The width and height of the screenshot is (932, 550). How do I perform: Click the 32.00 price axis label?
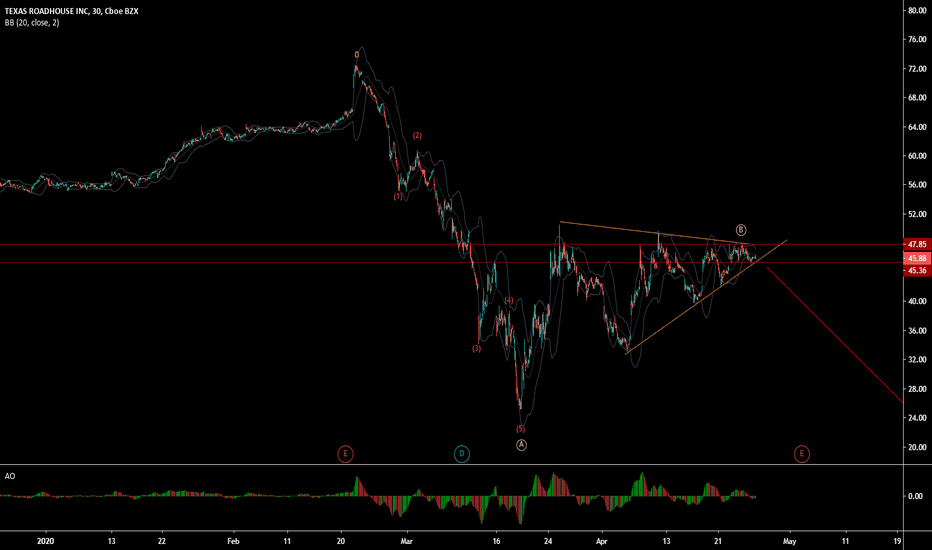pyautogui.click(x=917, y=360)
